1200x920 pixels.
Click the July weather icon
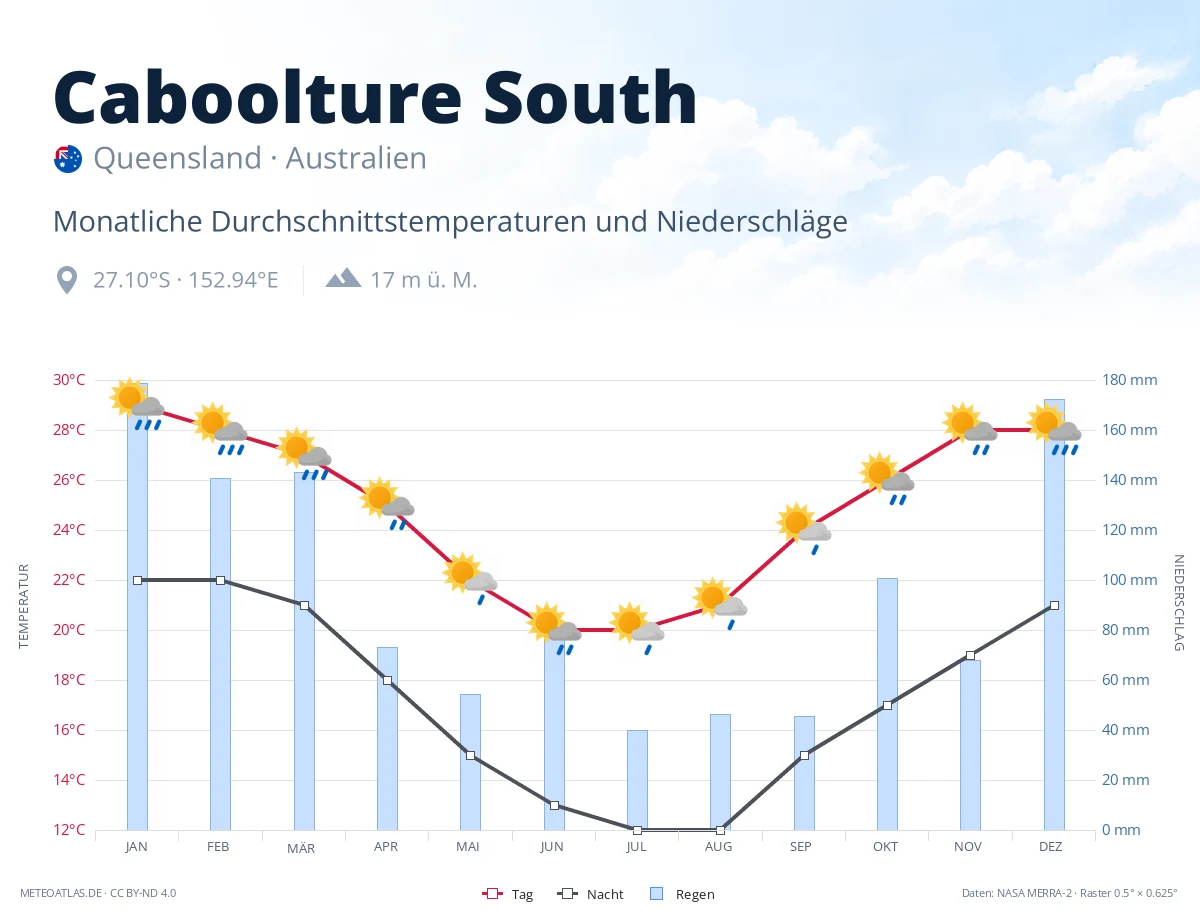(638, 629)
